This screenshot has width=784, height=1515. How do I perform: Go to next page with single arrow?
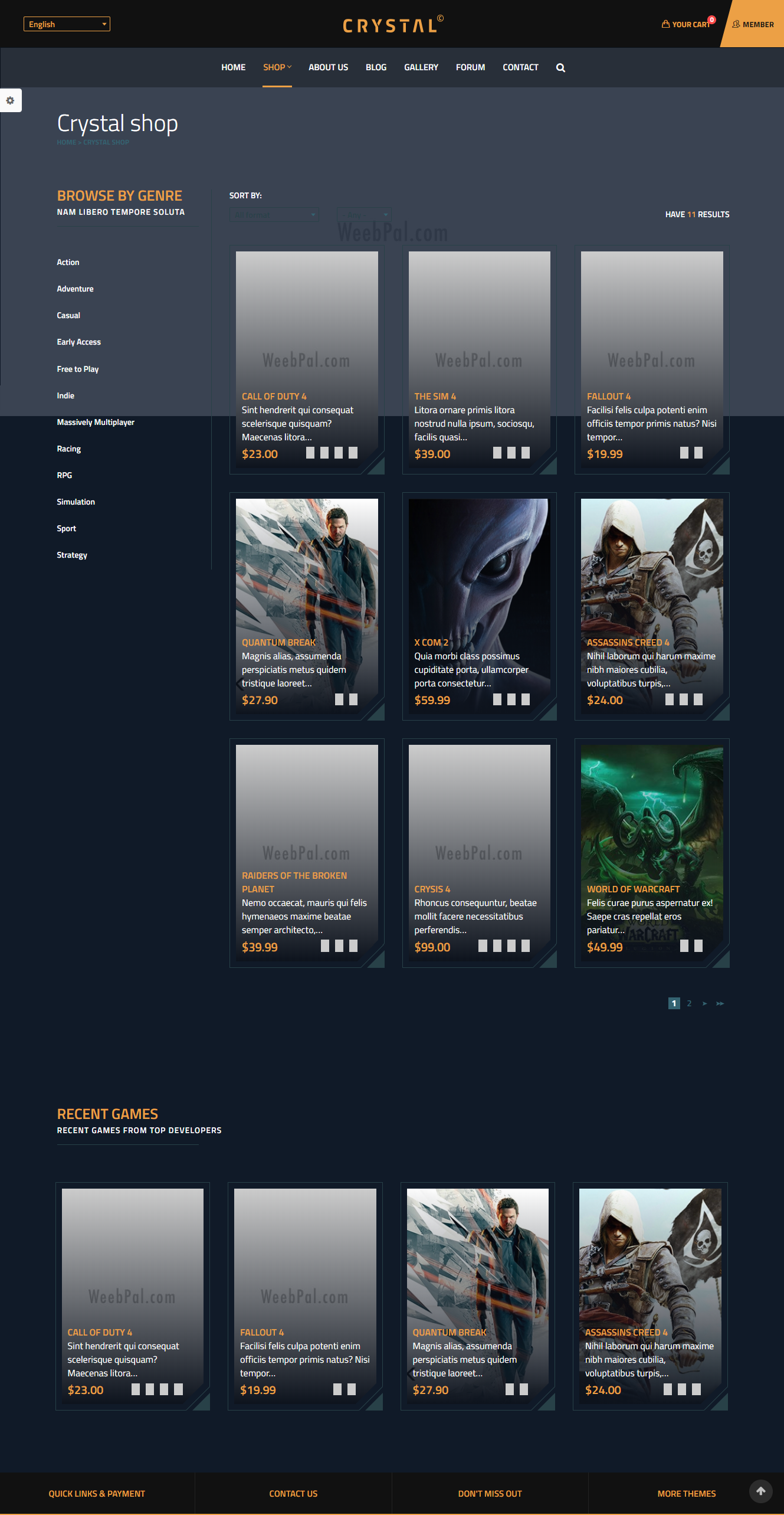coord(704,1003)
